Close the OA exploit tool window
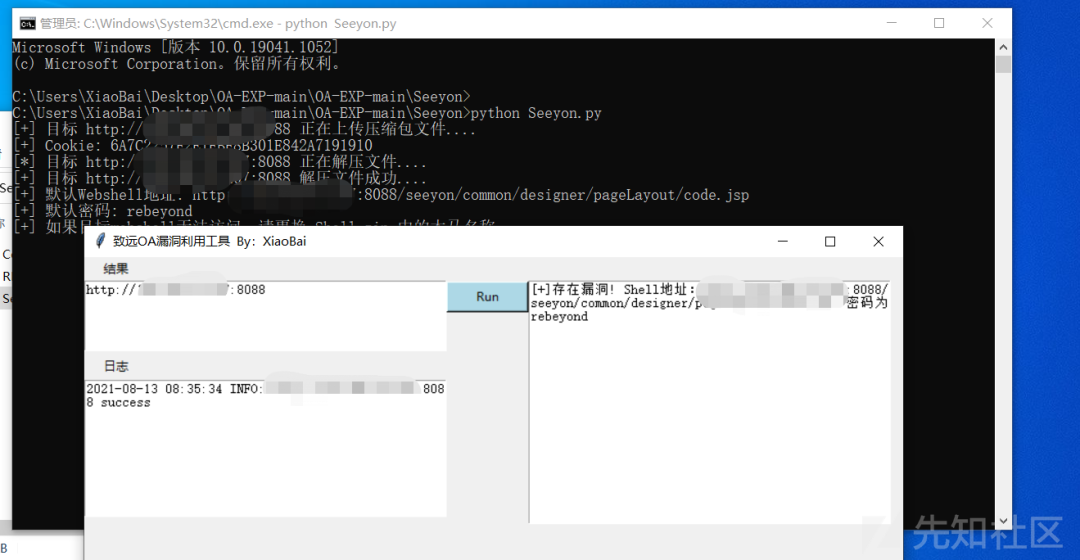This screenshot has height=560, width=1080. 878,241
